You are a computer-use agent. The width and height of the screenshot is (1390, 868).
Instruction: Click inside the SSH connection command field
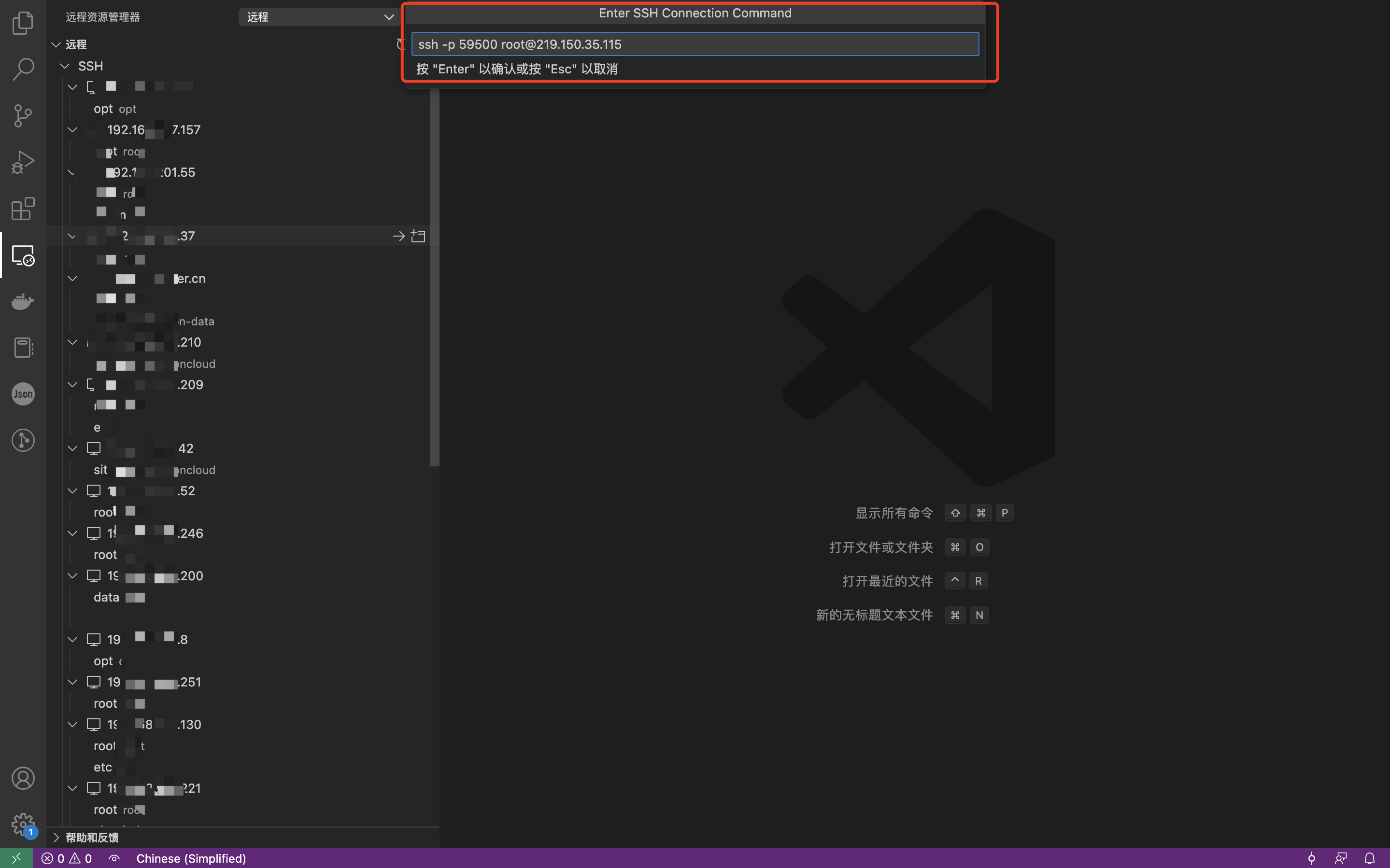695,44
